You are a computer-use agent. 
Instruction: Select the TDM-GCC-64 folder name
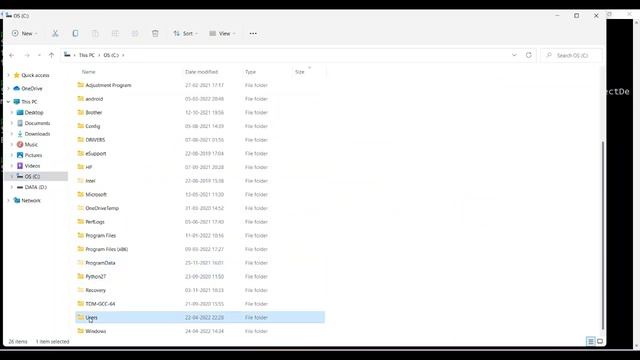point(100,304)
